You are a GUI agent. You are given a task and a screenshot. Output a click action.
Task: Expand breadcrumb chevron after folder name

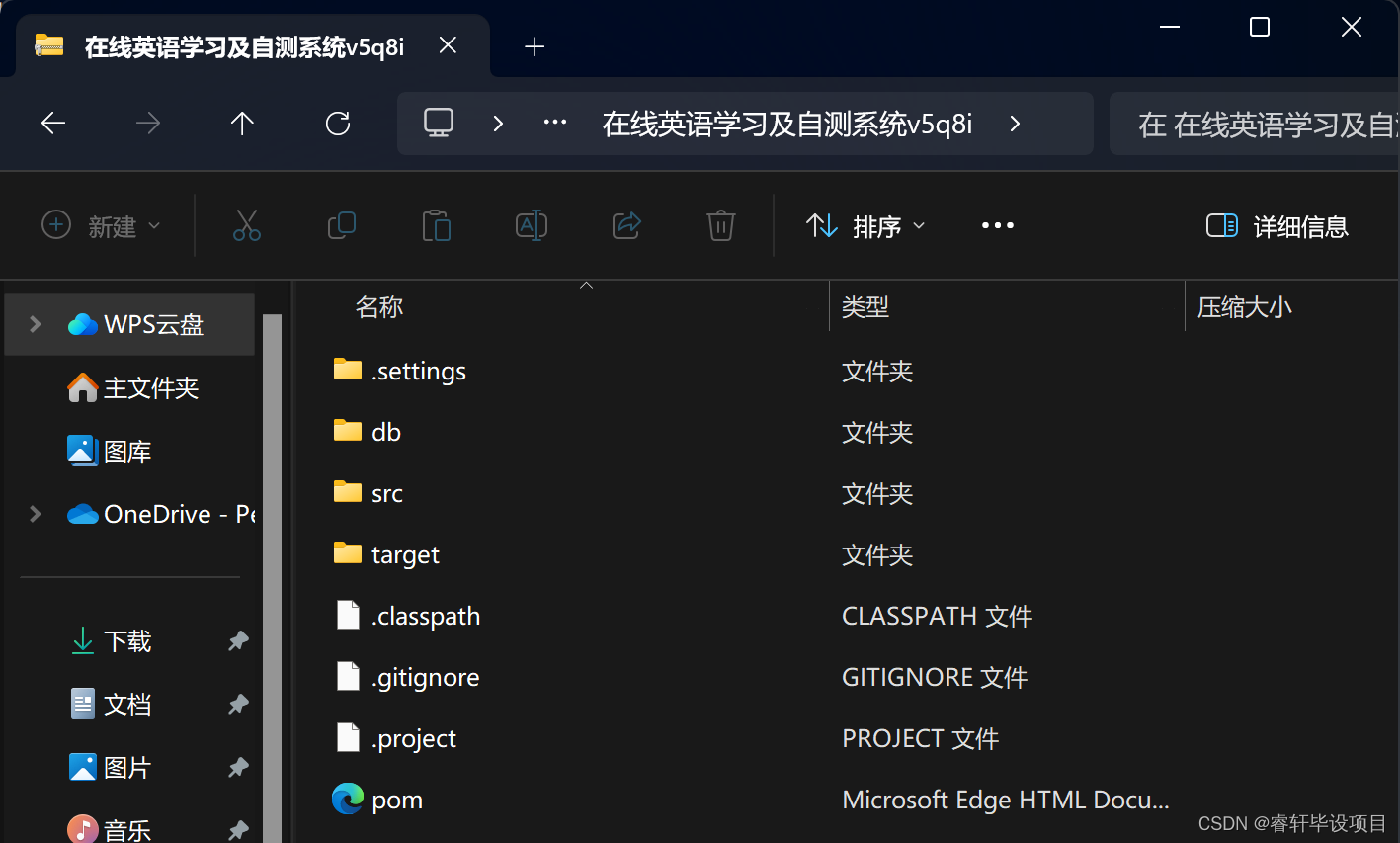(x=1015, y=124)
